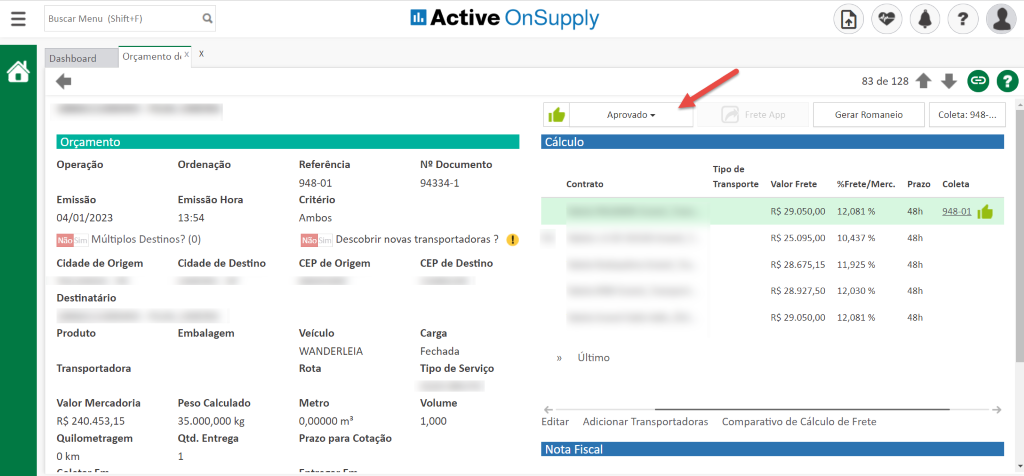Toggle Descobrir novas transportadoras switch
The height and width of the screenshot is (476, 1024).
click(315, 240)
